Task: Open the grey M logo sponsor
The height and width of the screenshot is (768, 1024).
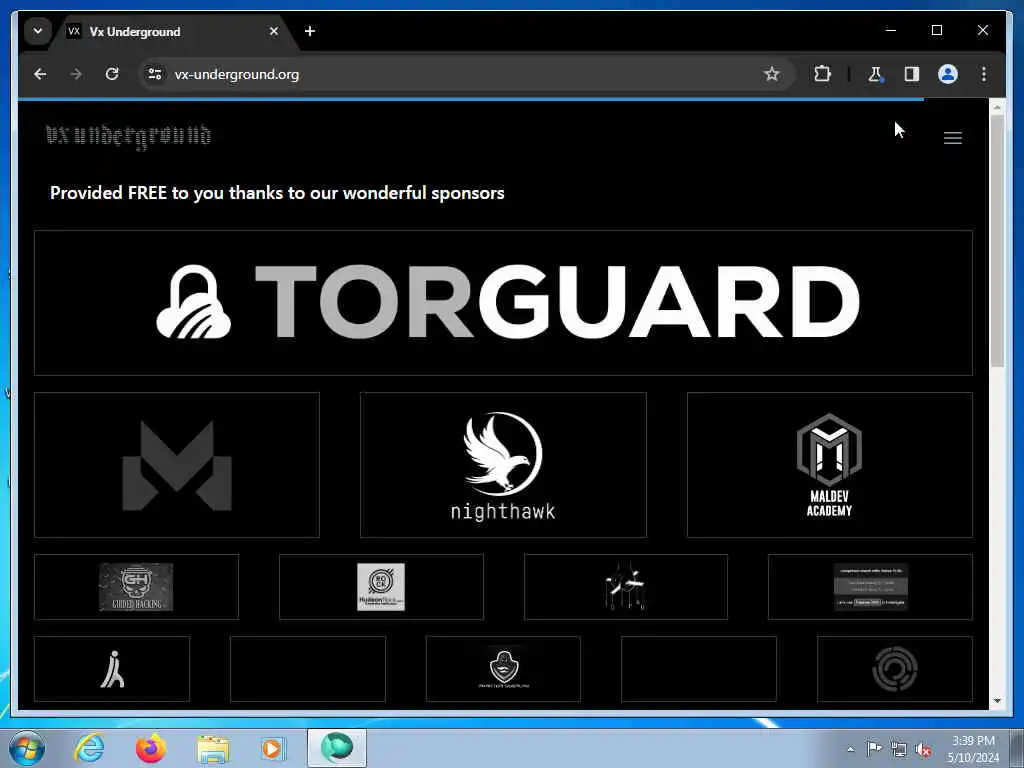Action: click(x=177, y=465)
